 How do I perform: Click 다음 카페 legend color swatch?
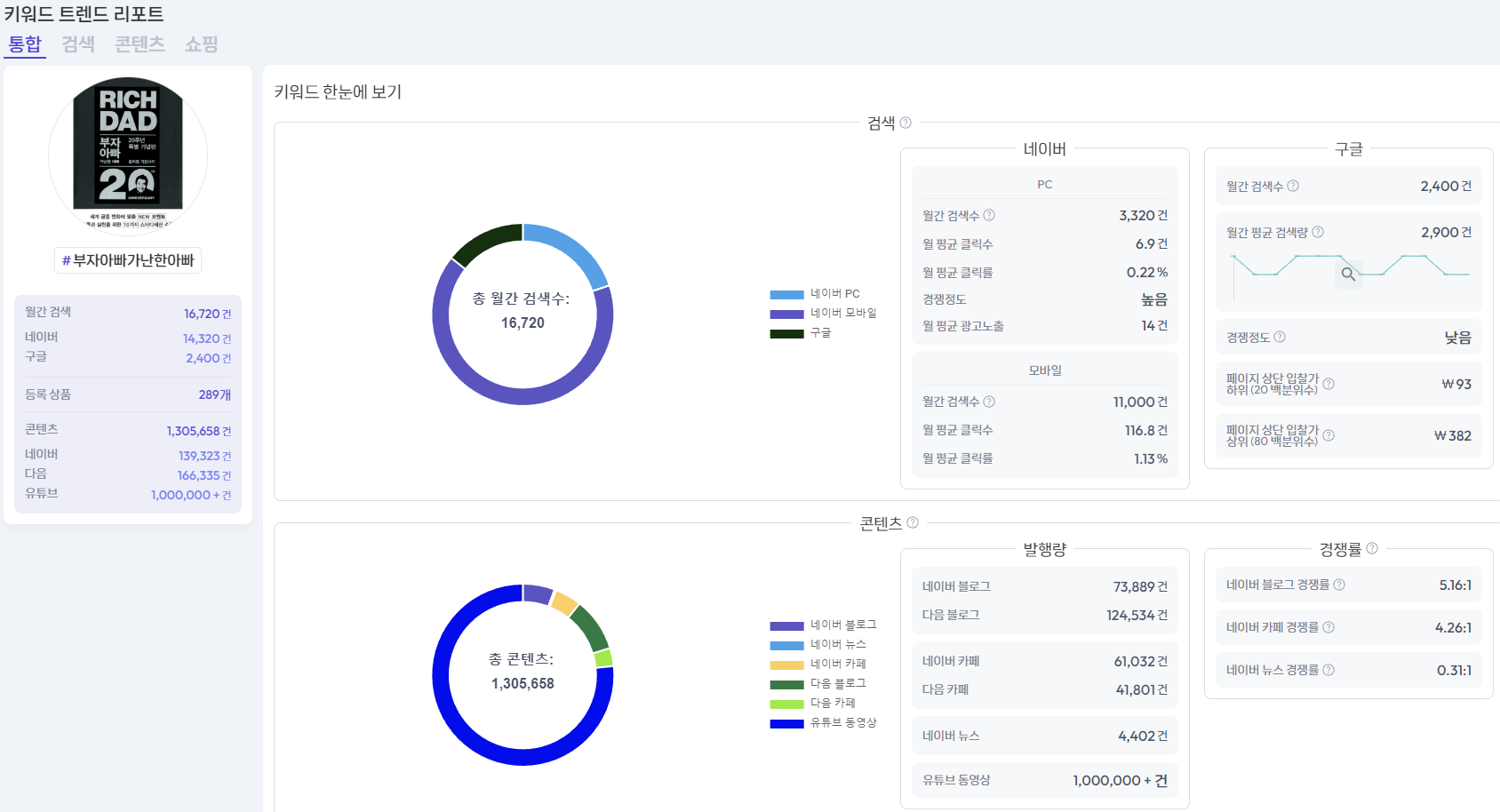(786, 704)
